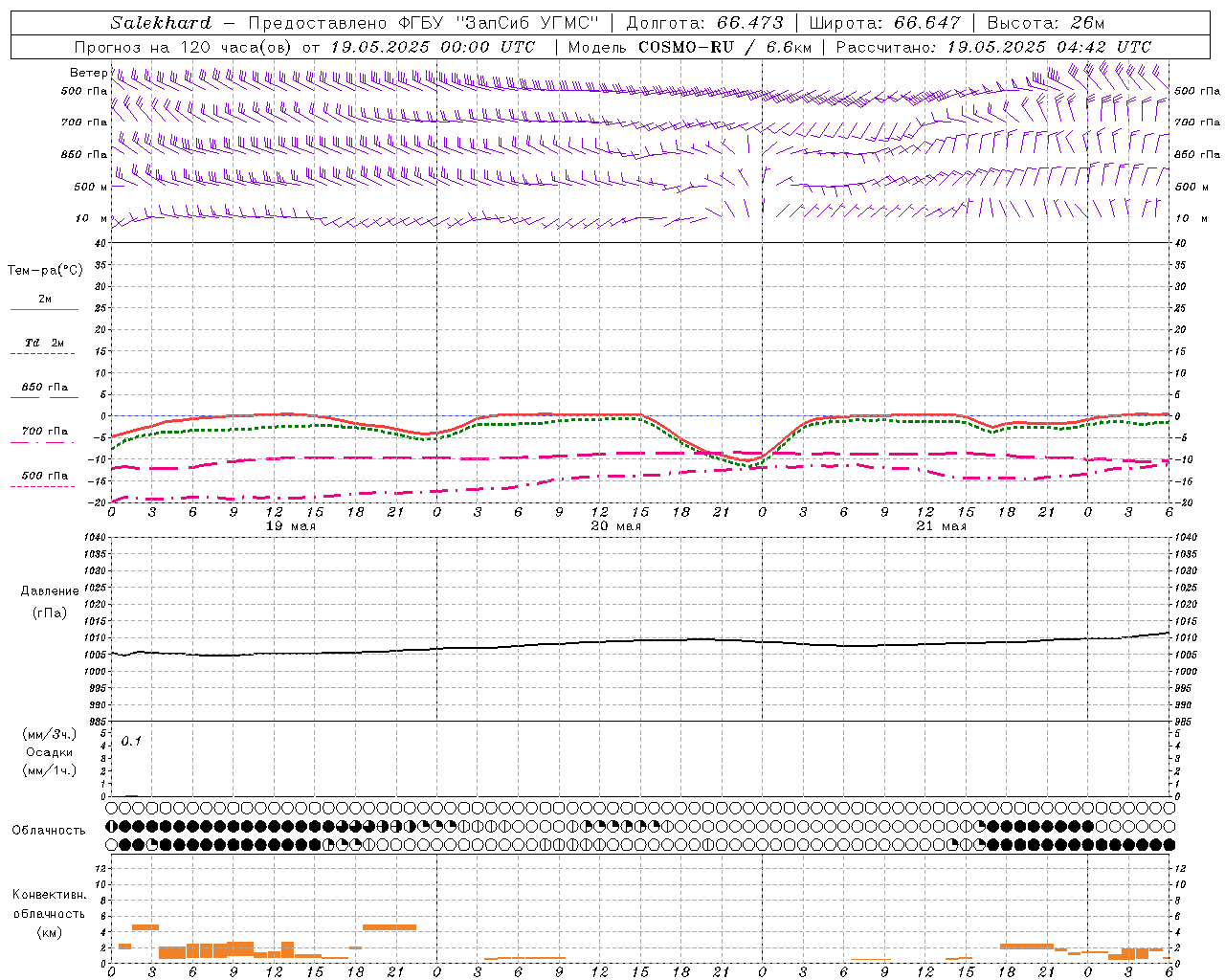This screenshot has height=980, width=1225.
Task: Click the red 2m temperature curve
Action: (574, 414)
